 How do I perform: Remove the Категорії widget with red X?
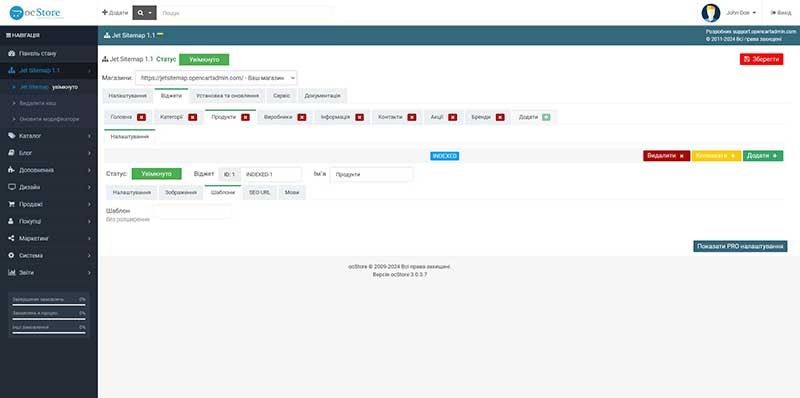pos(192,117)
